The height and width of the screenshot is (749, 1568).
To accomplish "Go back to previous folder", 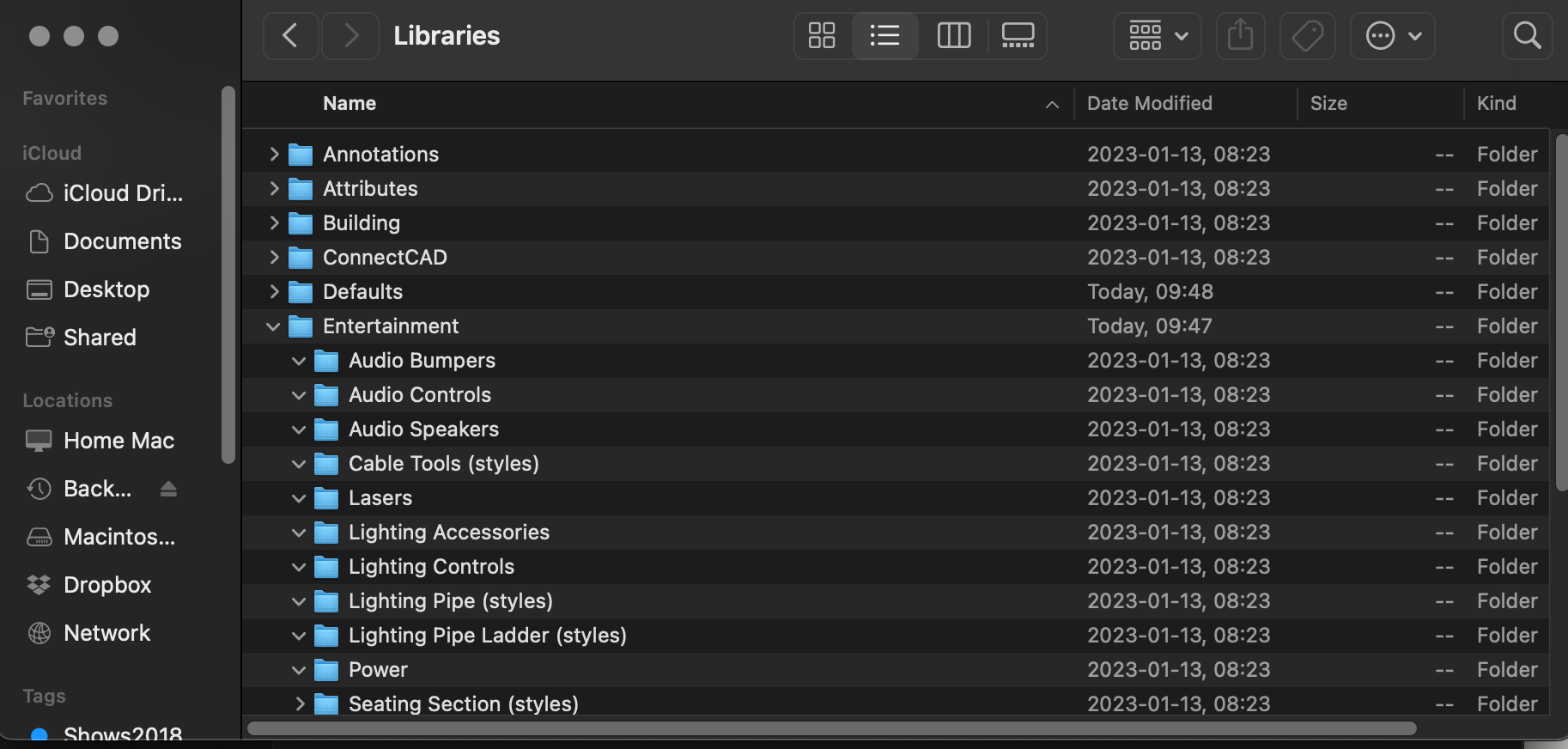I will click(x=290, y=36).
